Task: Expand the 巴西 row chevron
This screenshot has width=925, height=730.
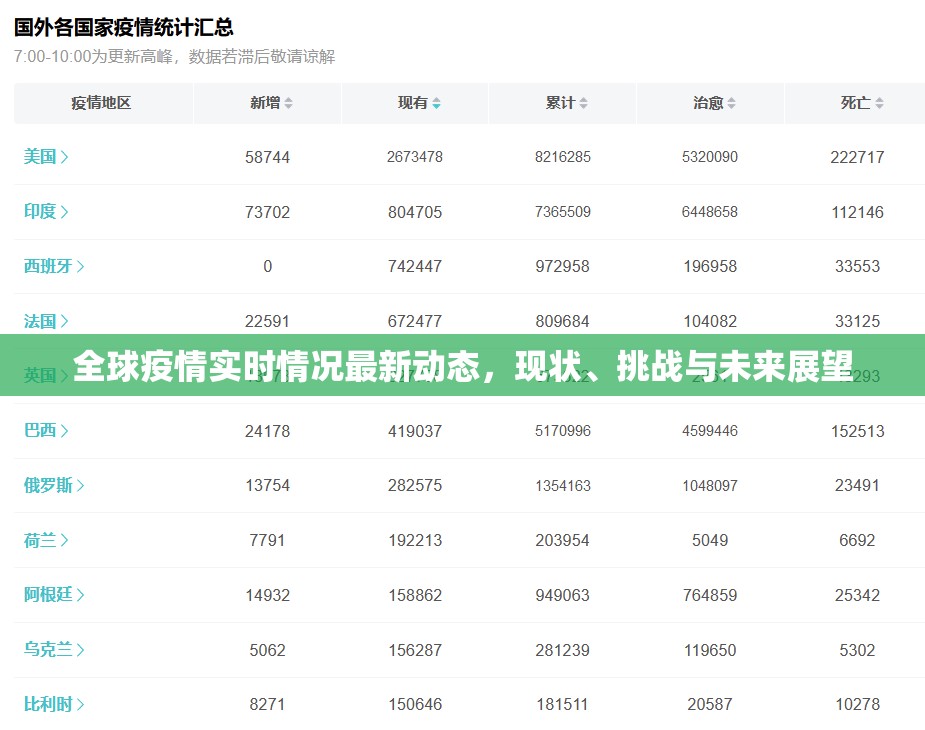Action: (64, 431)
